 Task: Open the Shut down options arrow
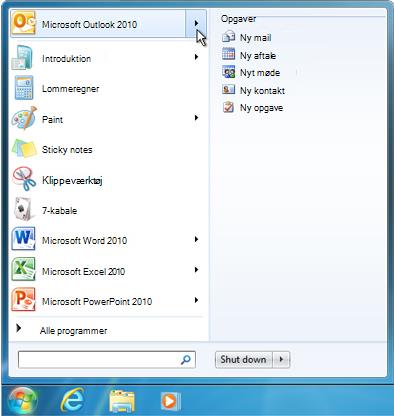point(281,359)
